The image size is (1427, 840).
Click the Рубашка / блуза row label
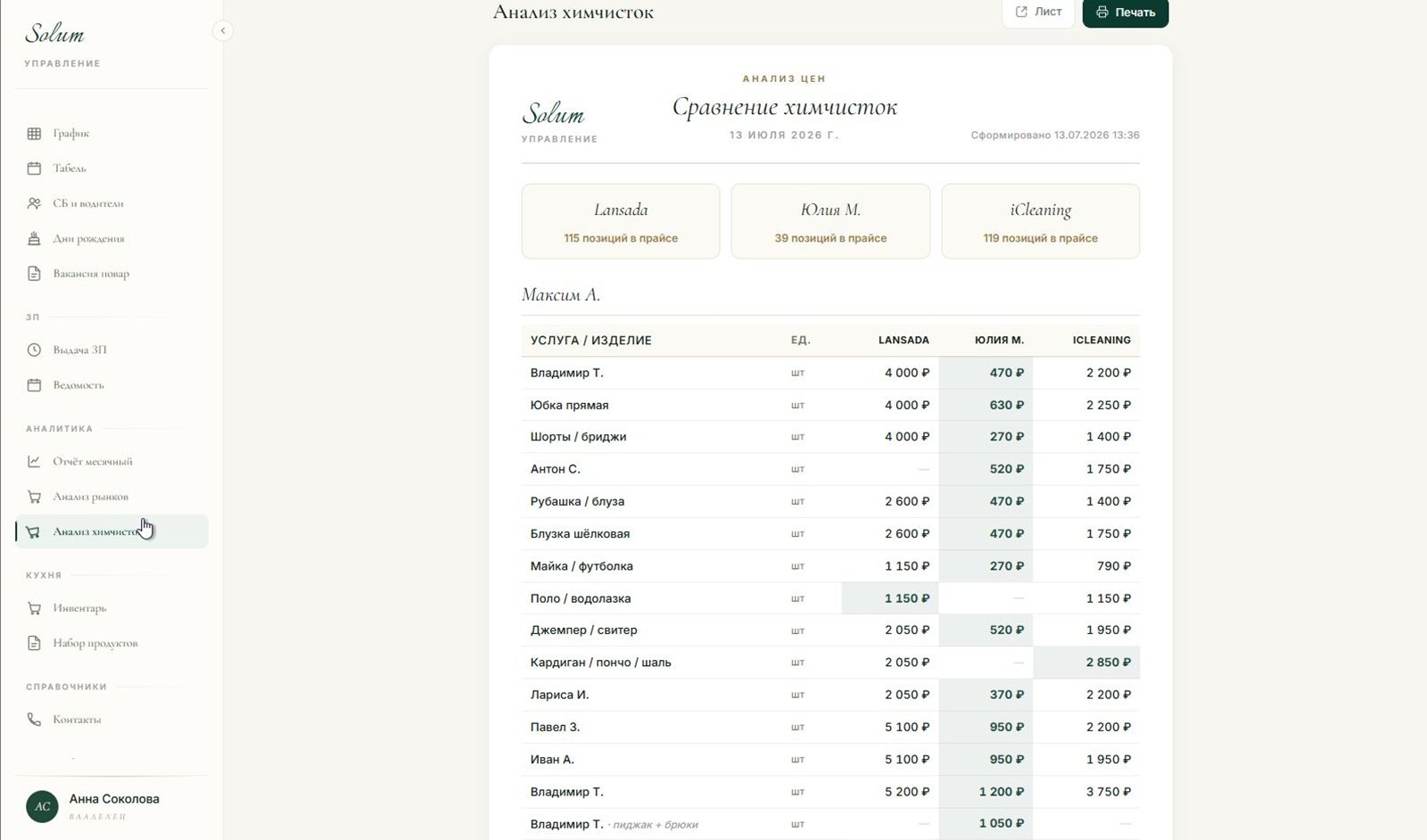click(577, 501)
